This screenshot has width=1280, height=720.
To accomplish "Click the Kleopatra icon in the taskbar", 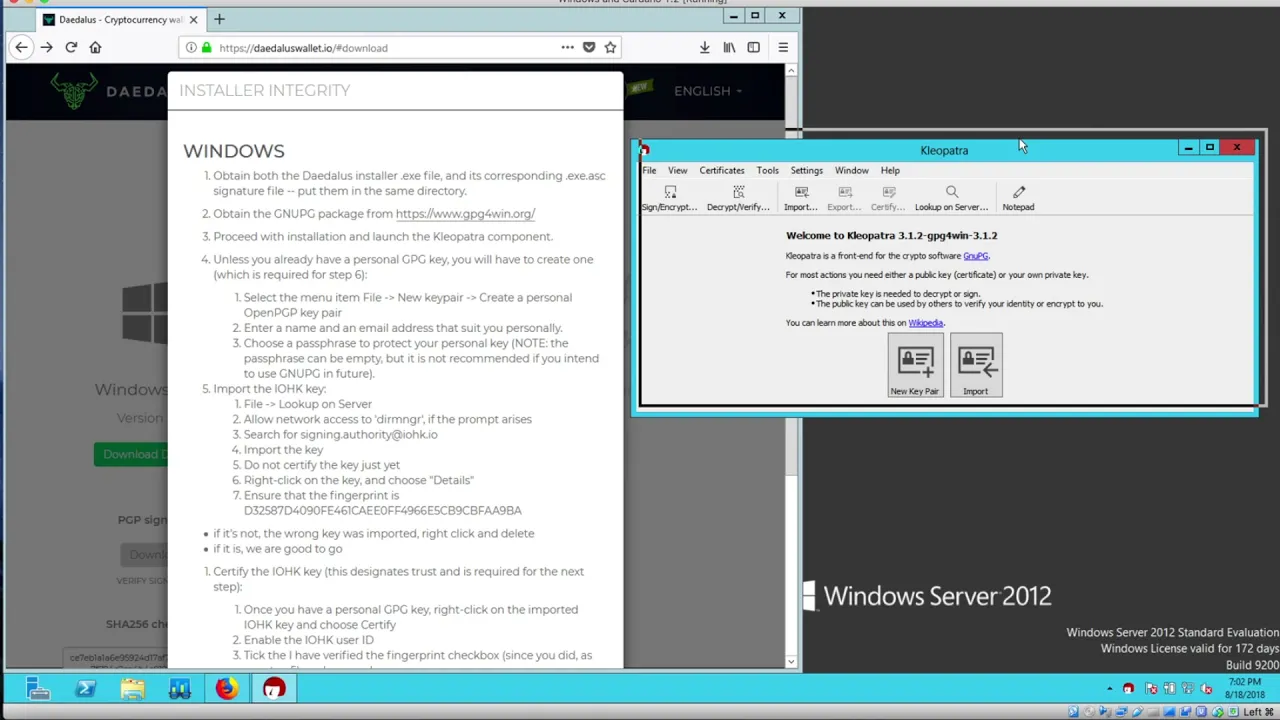I will tap(274, 688).
